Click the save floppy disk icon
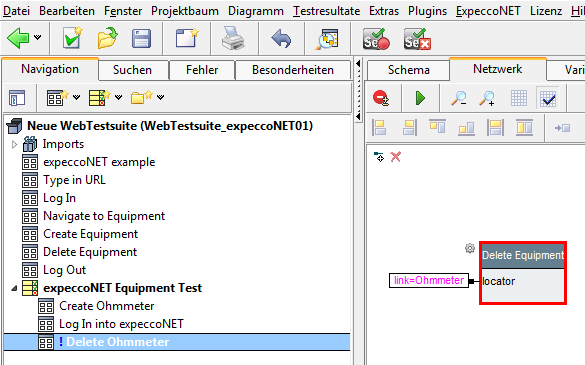 coord(141,39)
